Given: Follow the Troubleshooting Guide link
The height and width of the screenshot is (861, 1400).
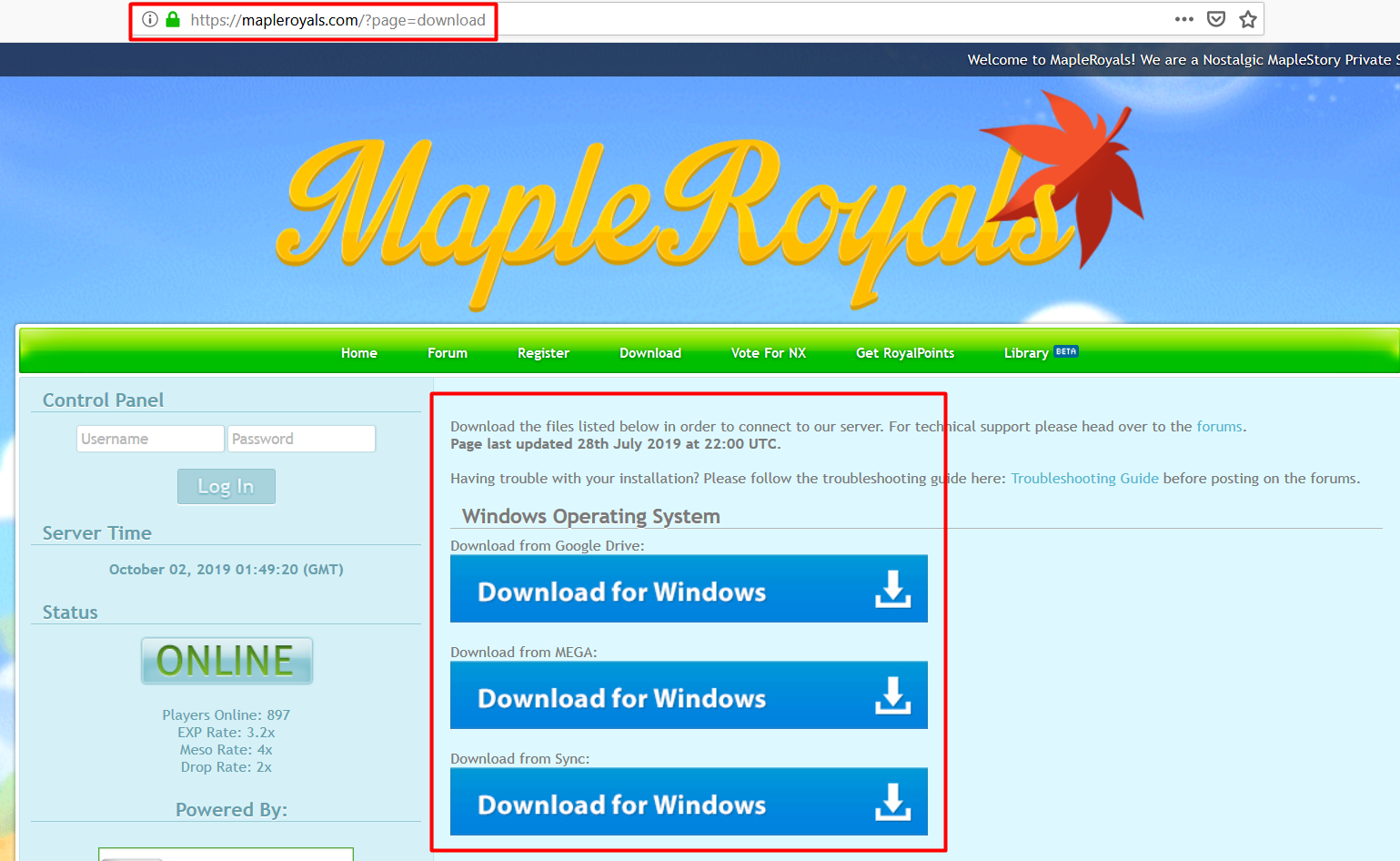Looking at the screenshot, I should [x=1084, y=479].
